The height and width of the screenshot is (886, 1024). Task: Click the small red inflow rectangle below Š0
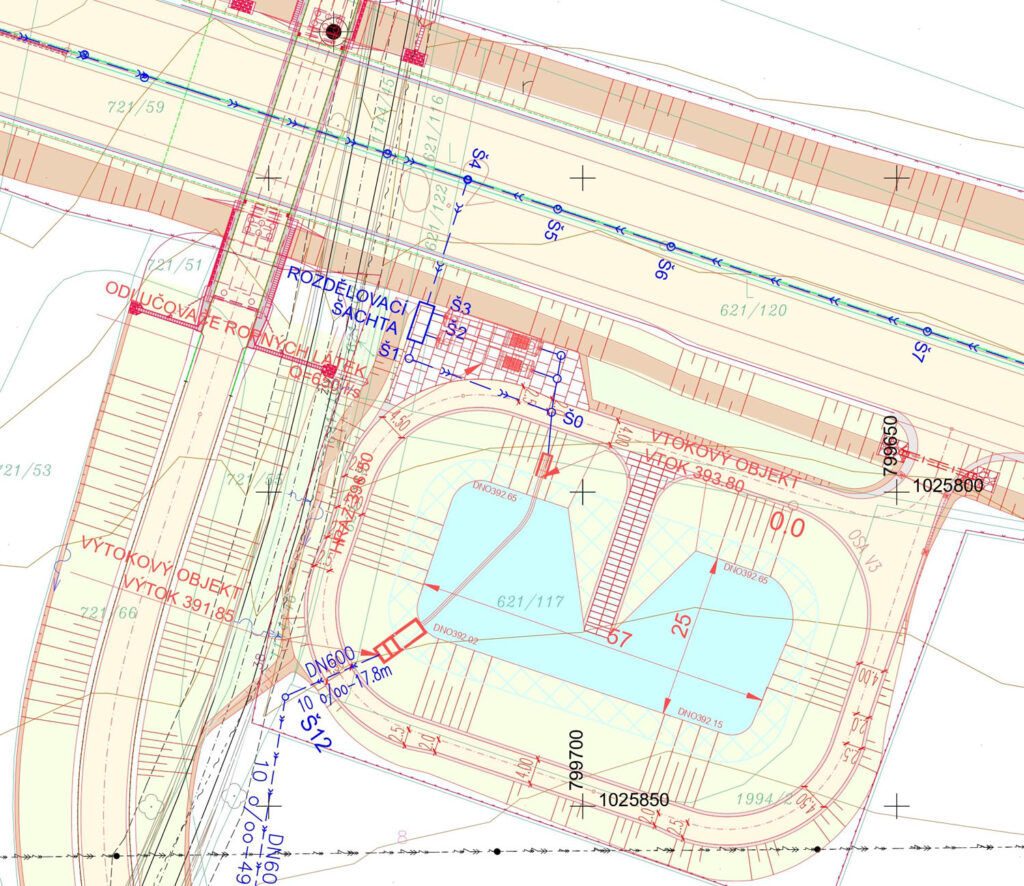click(x=545, y=465)
